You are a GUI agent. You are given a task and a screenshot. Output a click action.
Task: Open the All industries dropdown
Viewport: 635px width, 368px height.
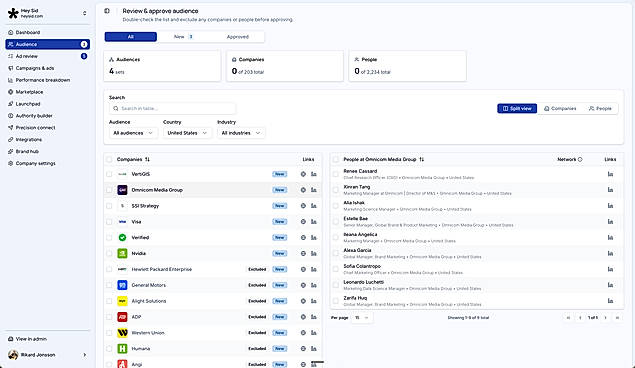[x=241, y=133]
